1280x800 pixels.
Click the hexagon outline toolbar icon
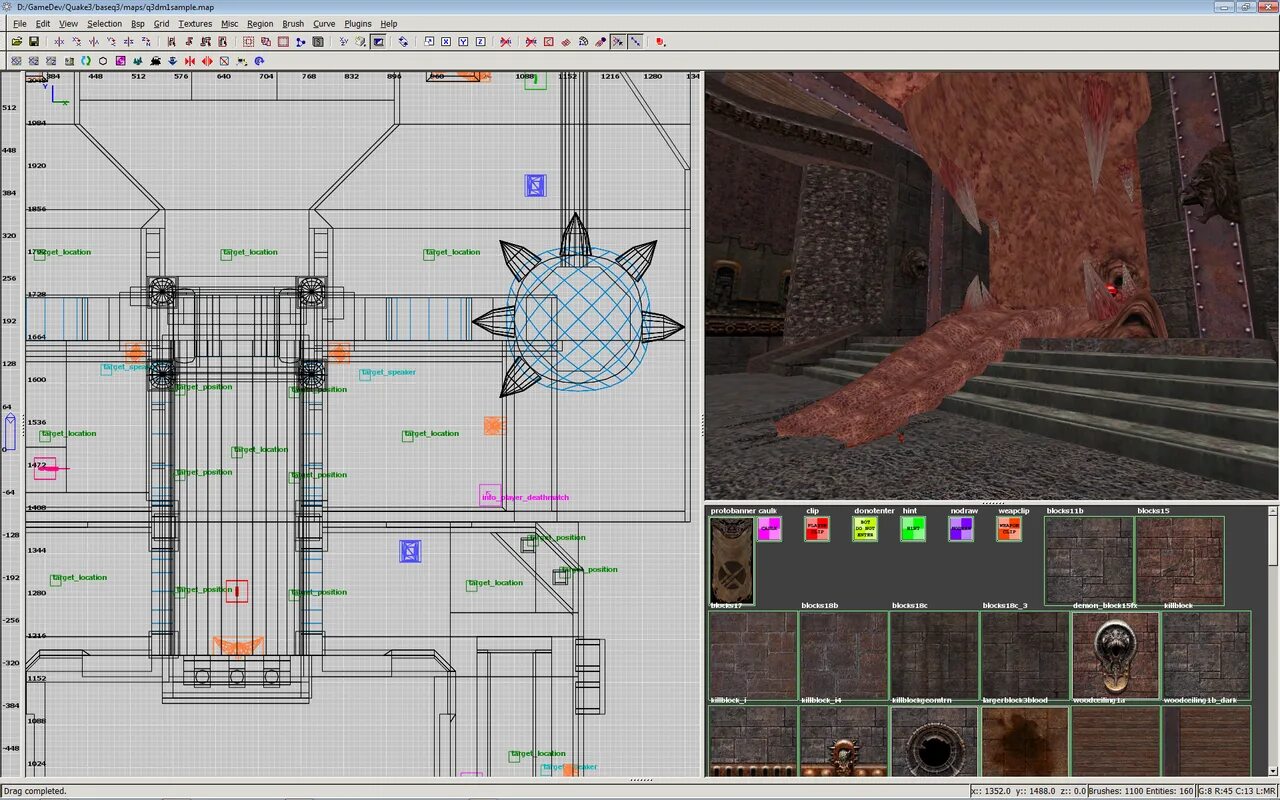click(x=103, y=61)
